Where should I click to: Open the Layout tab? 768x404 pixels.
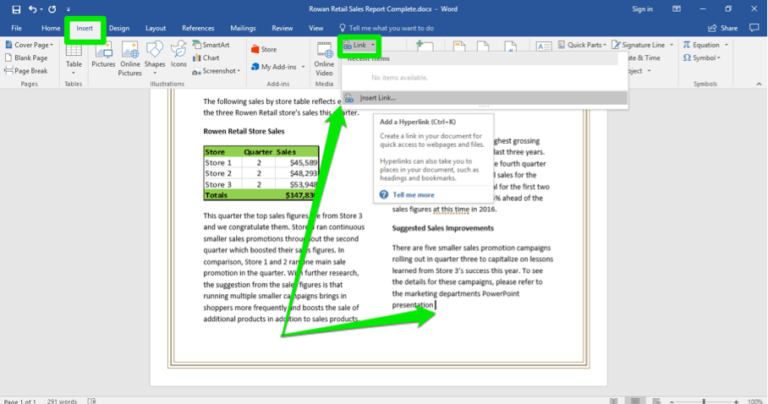click(155, 28)
